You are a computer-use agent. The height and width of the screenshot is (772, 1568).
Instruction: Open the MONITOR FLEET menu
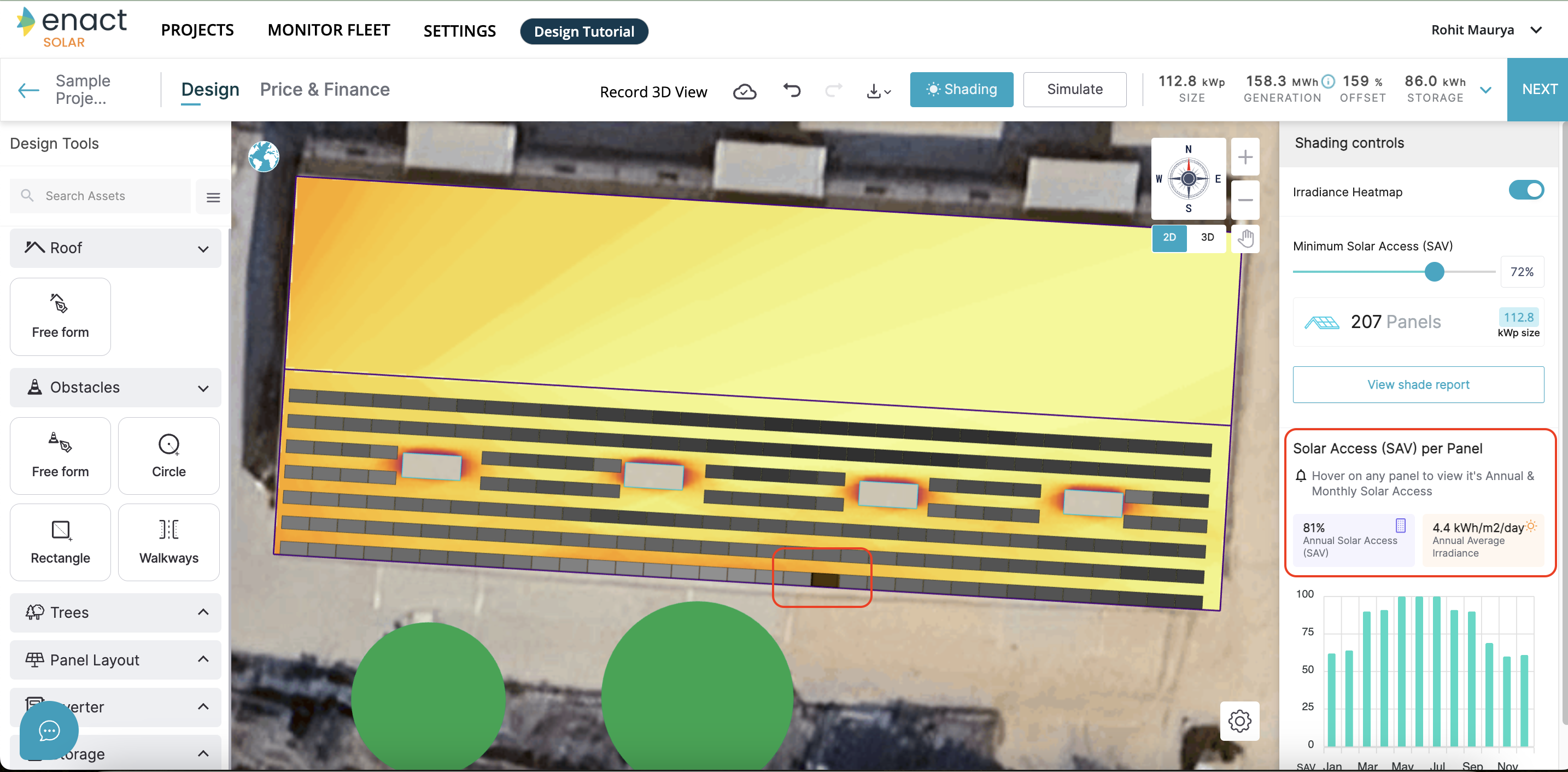pos(329,31)
